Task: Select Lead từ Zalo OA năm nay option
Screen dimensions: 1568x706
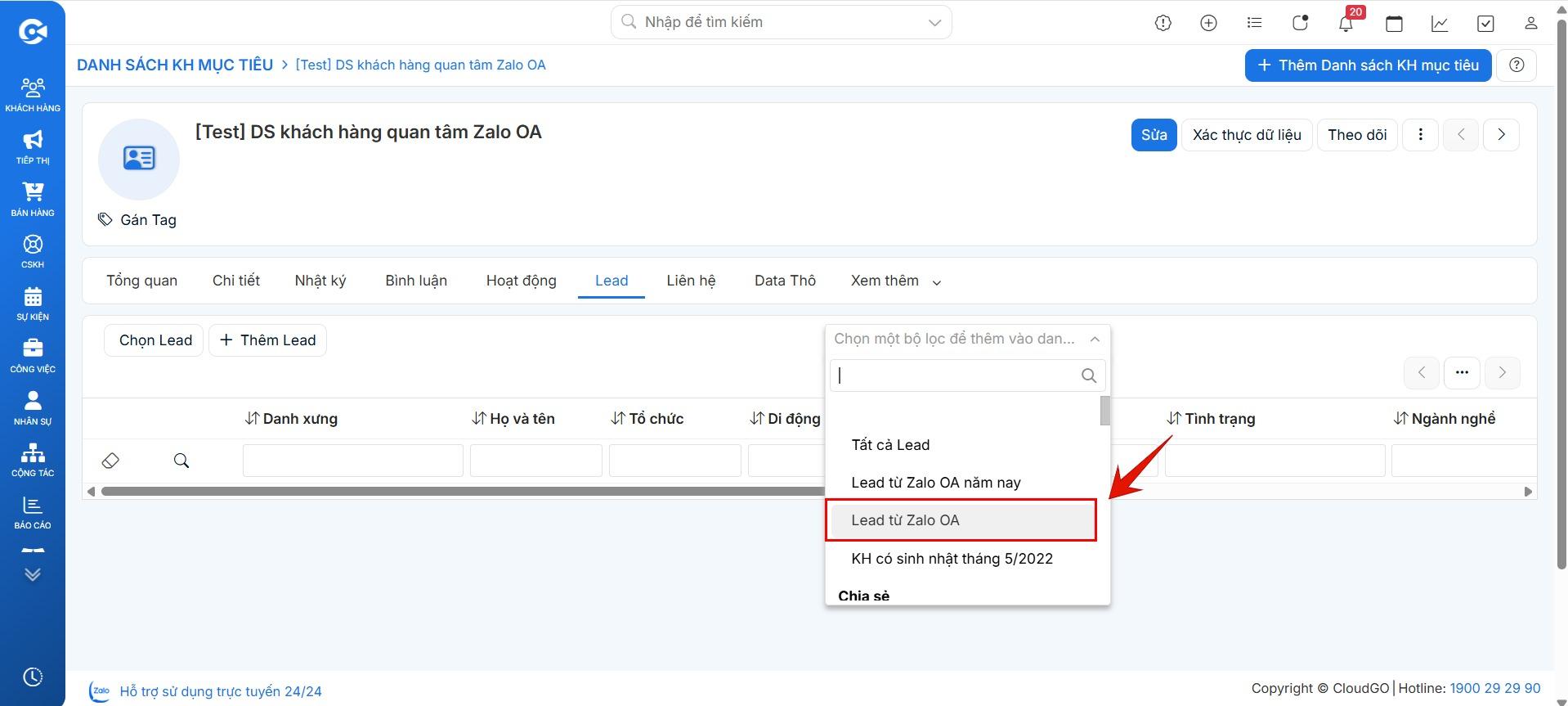Action: point(961,483)
